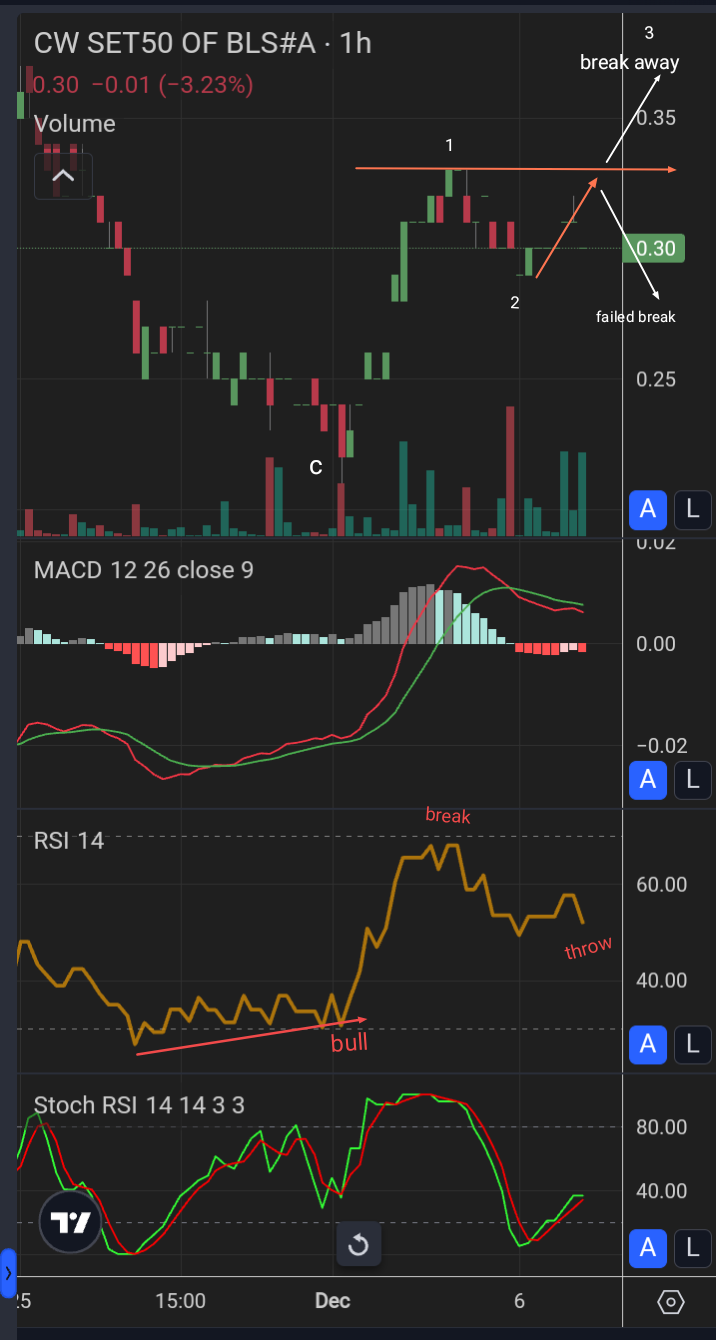The height and width of the screenshot is (1340, 716).
Task: Click the price change -0.01 (-3.23%) text
Action: tap(172, 85)
